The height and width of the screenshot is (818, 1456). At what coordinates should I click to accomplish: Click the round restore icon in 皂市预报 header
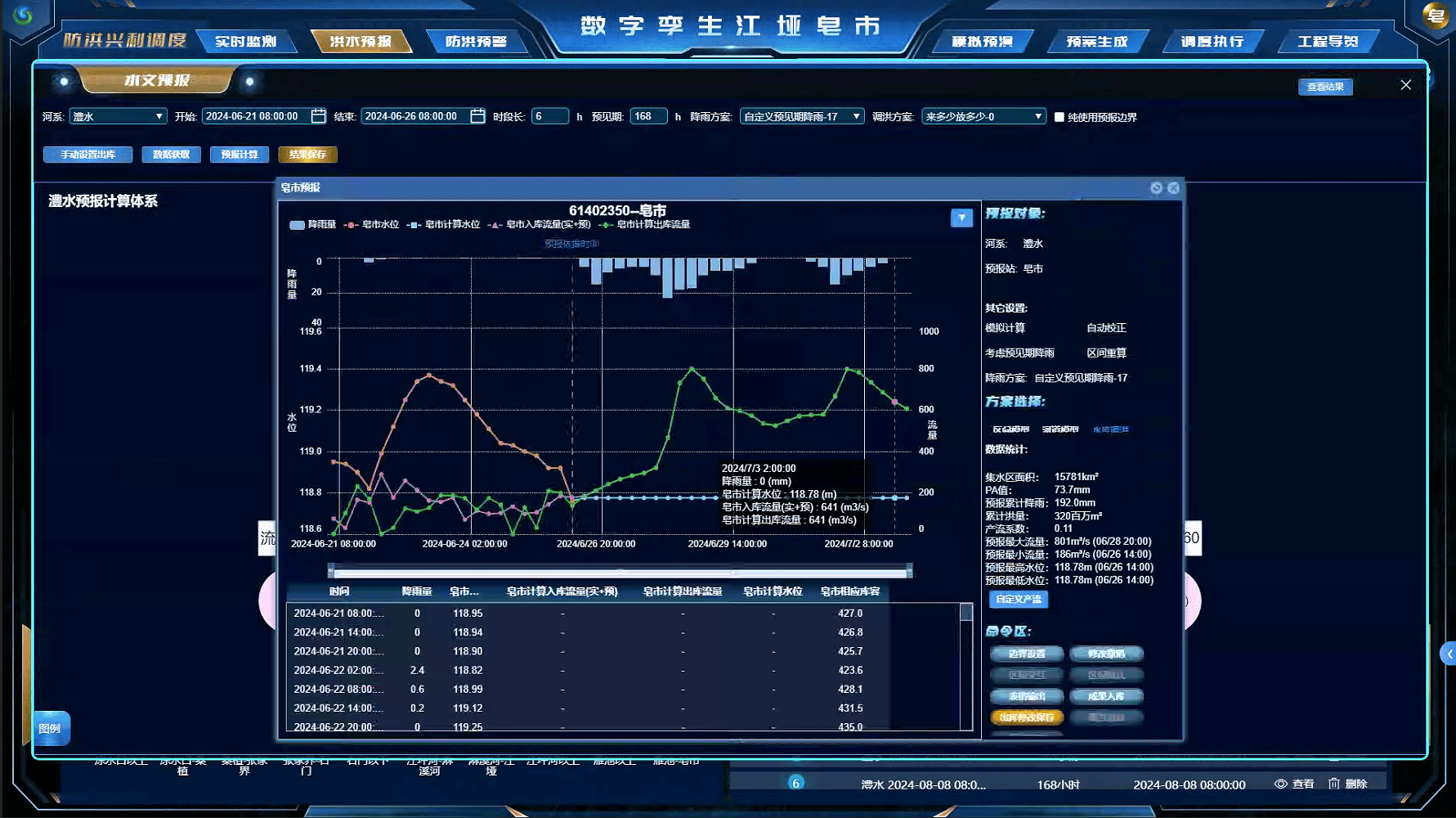[x=1156, y=188]
